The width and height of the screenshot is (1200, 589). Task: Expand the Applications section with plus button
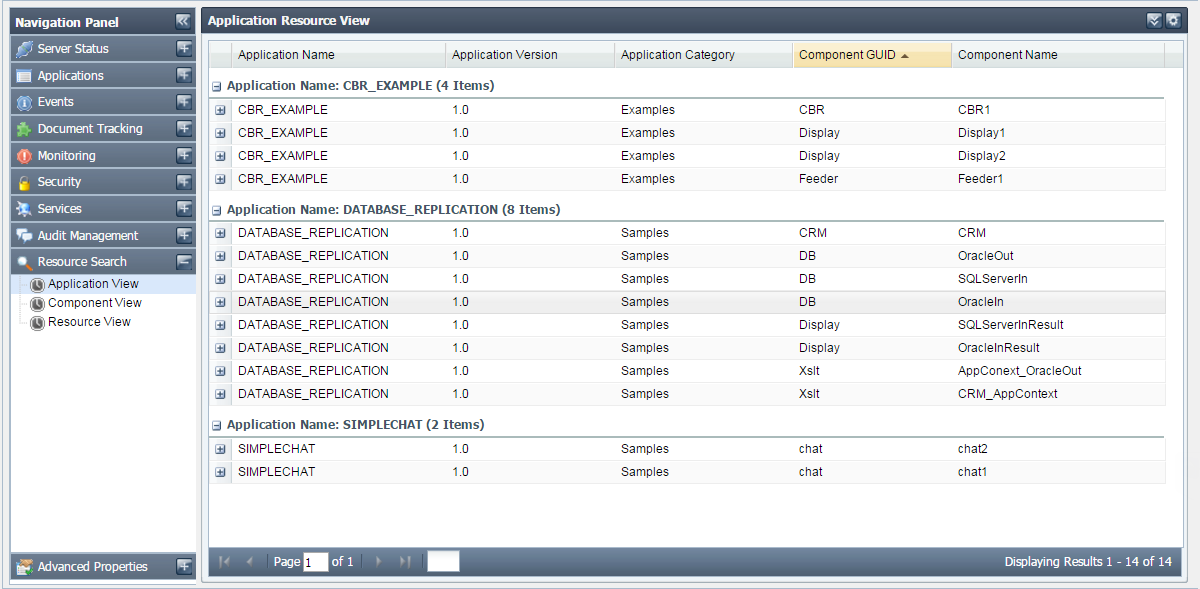pos(184,75)
